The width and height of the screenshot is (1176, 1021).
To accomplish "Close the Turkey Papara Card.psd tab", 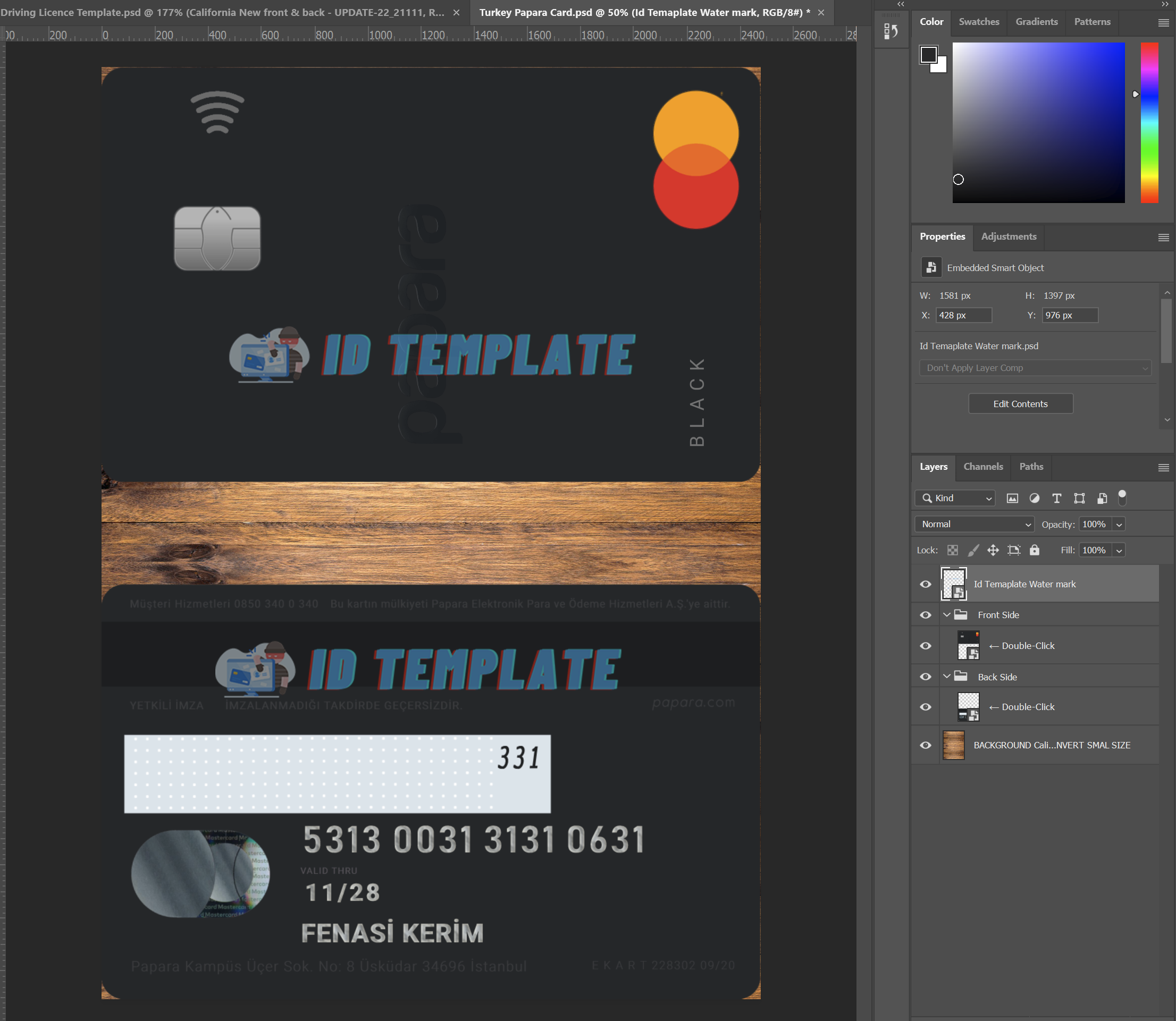I will [821, 13].
